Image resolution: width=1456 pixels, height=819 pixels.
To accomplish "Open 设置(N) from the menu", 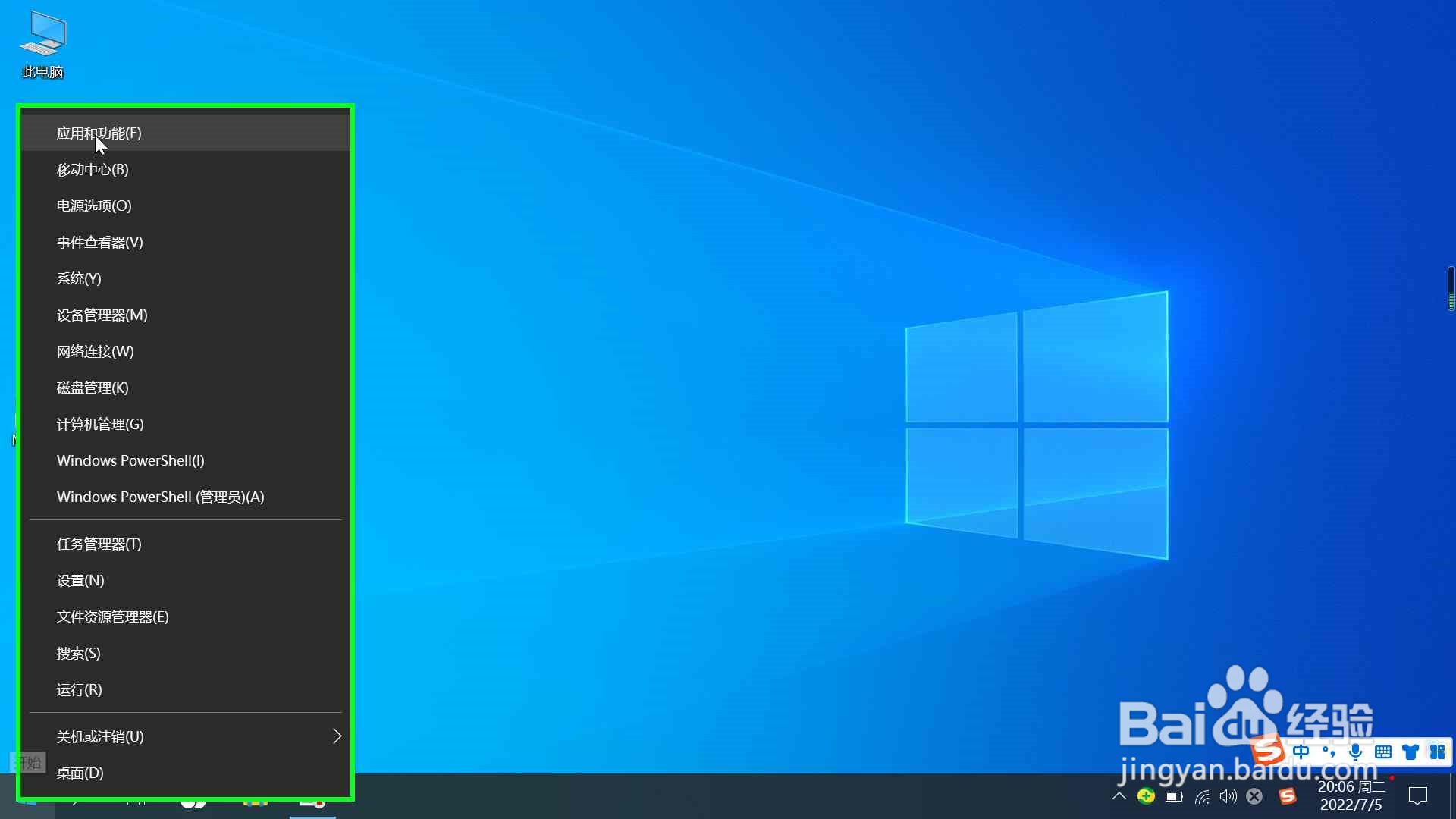I will [186, 581].
